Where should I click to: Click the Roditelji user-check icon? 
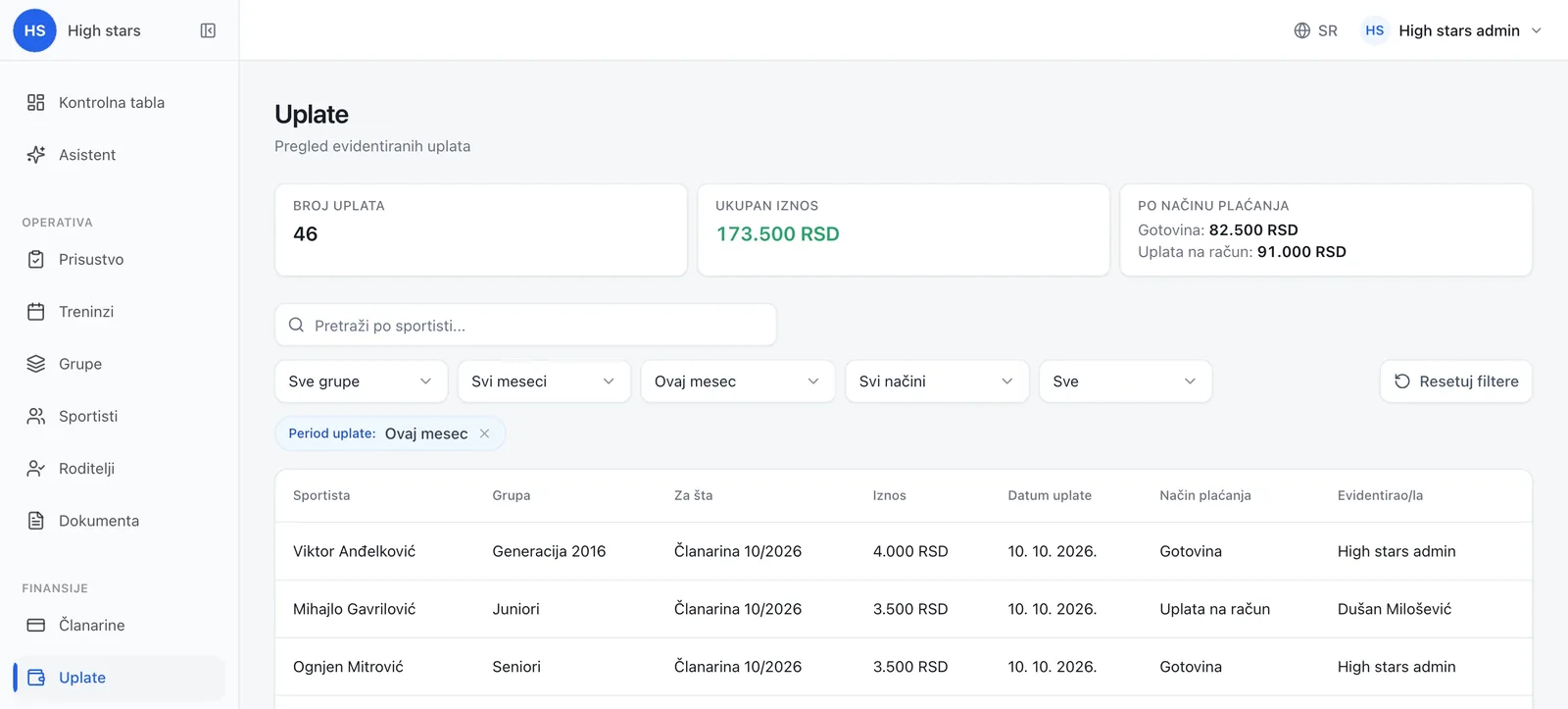tap(36, 469)
